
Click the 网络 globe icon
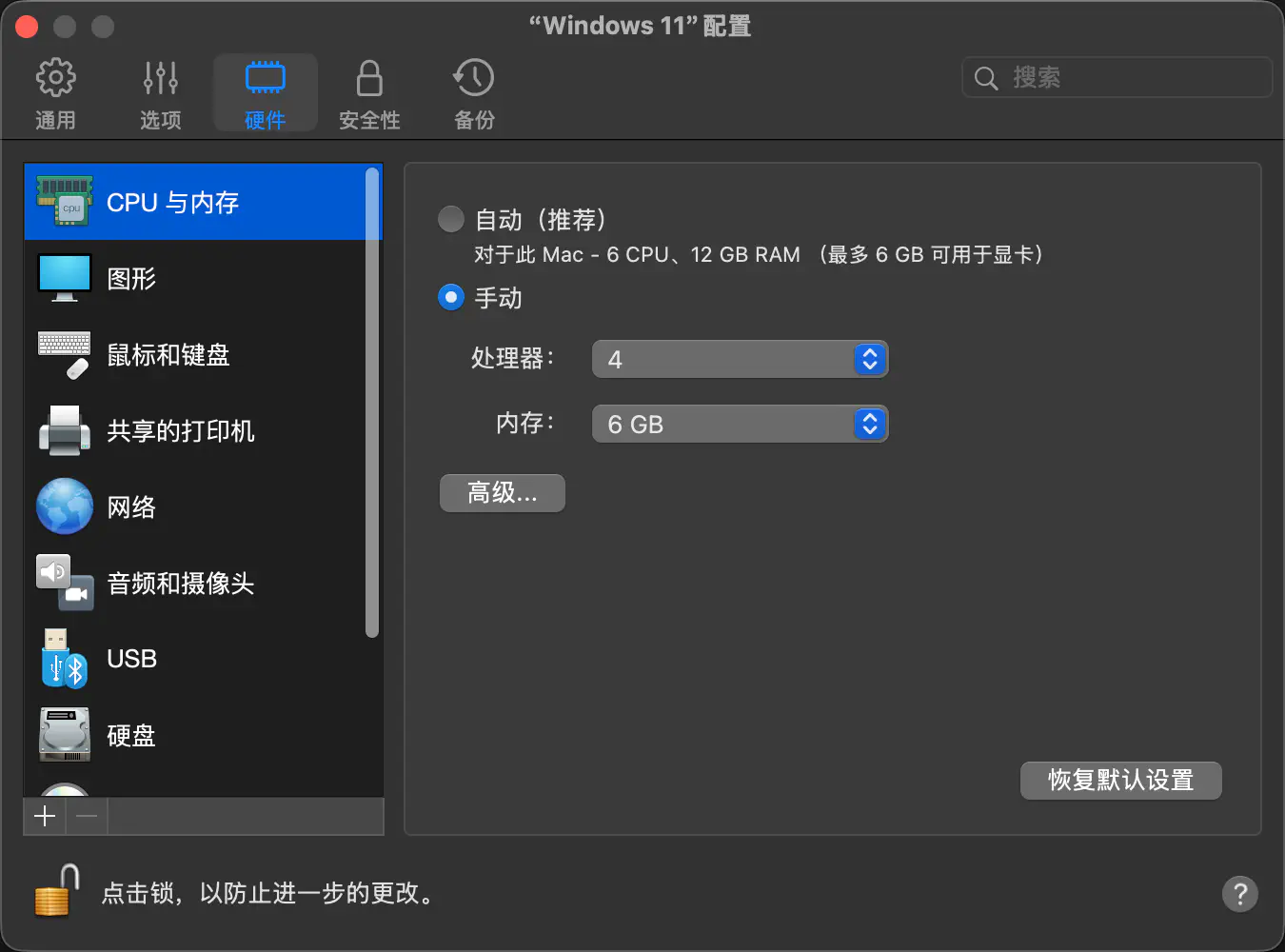click(65, 506)
